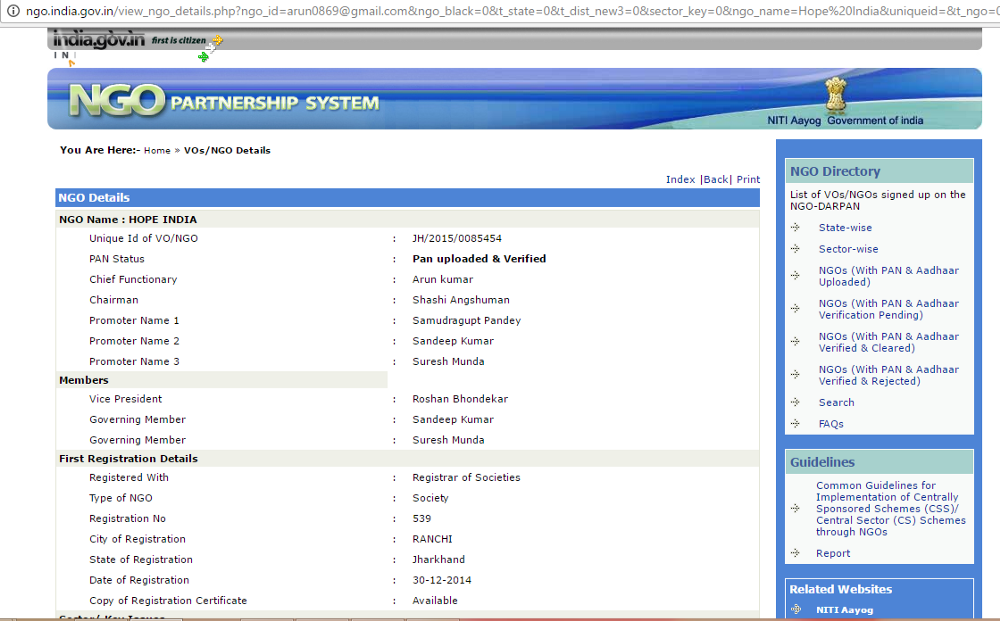The width and height of the screenshot is (1000, 621).
Task: Click Registration Certificate value Available
Action: click(434, 601)
